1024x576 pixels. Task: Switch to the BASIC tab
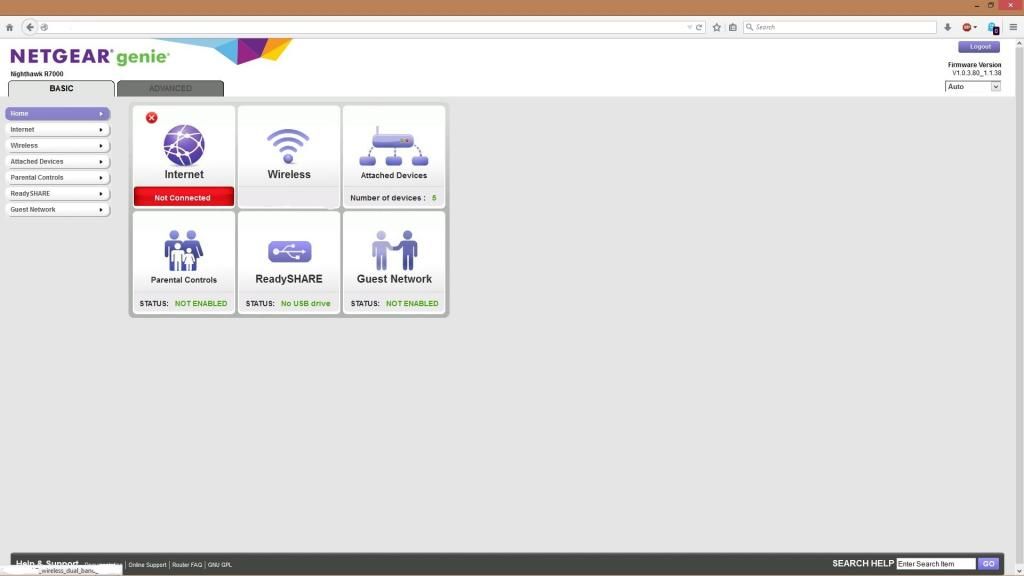click(x=61, y=88)
